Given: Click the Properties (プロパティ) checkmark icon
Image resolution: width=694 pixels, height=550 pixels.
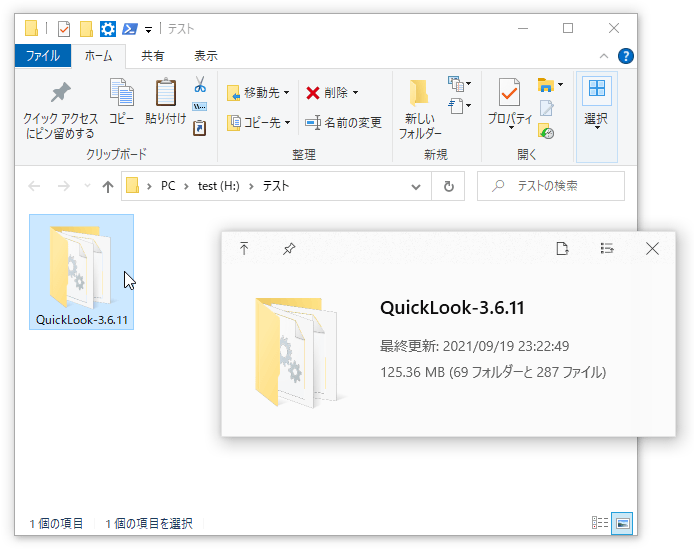Looking at the screenshot, I should pyautogui.click(x=509, y=92).
